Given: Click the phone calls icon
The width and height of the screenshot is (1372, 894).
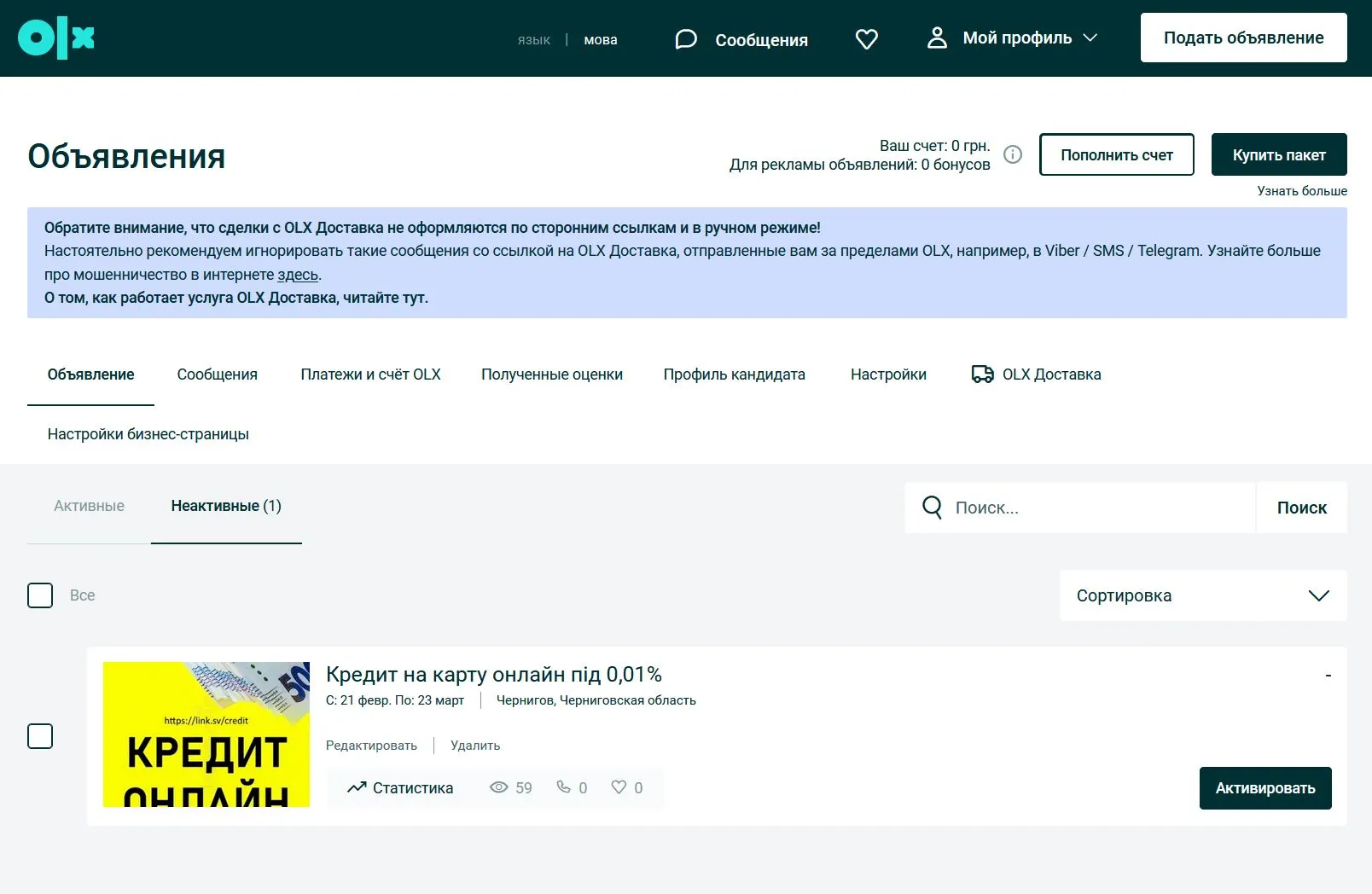Looking at the screenshot, I should (x=563, y=787).
